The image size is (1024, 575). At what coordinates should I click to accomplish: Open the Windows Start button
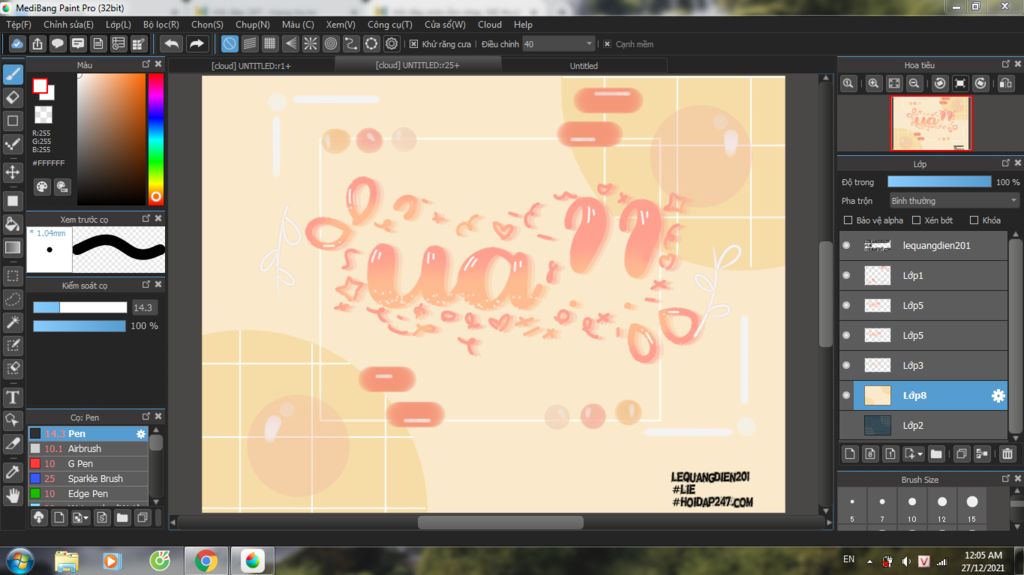(20, 561)
